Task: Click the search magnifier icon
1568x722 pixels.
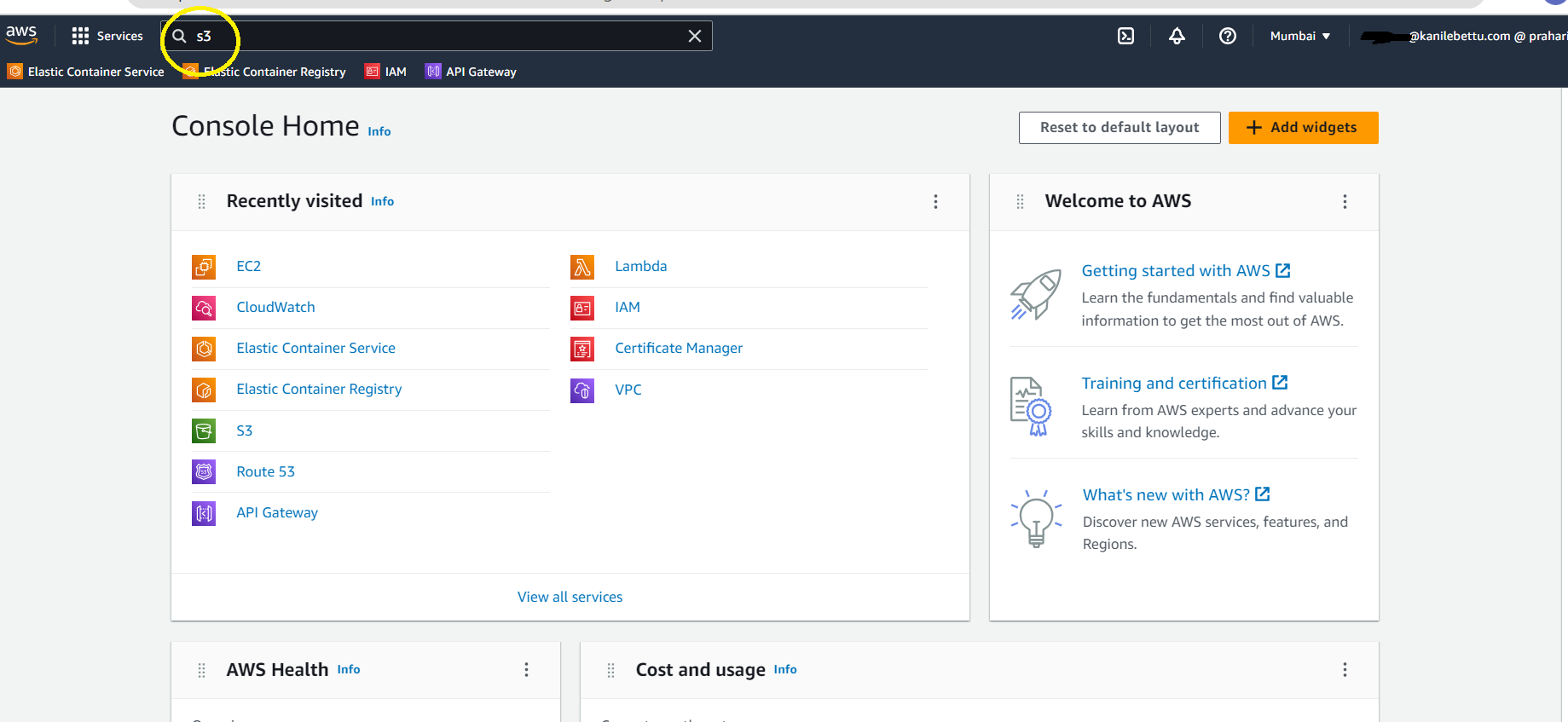Action: [179, 36]
